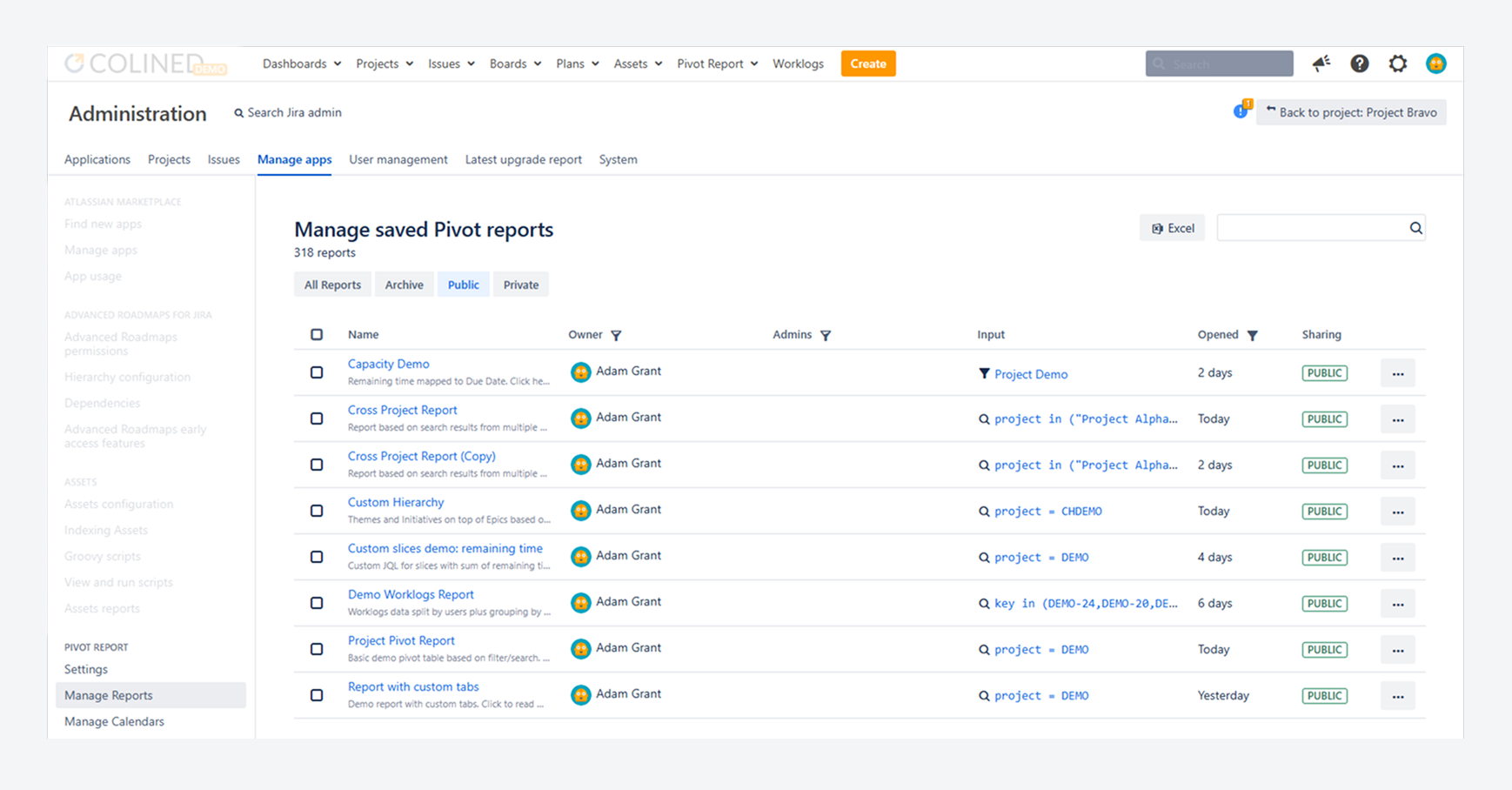Click the filter icon beside Project Demo input
1512x790 pixels.
click(x=984, y=373)
